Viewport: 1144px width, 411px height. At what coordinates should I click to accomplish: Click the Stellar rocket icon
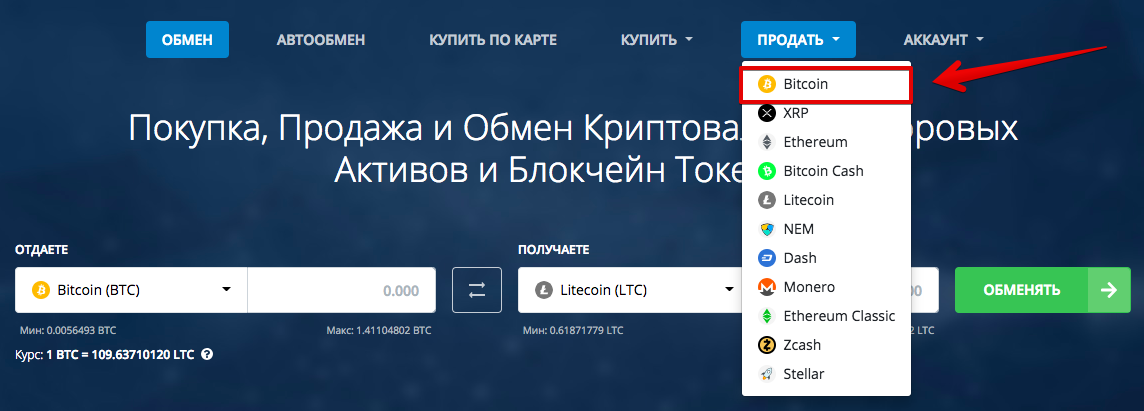(x=766, y=374)
